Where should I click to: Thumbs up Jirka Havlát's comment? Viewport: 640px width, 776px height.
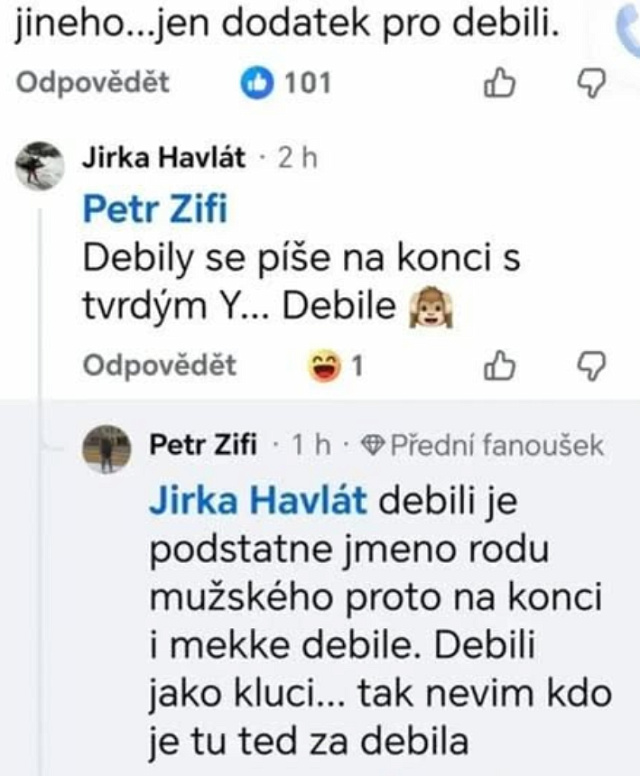[498, 367]
